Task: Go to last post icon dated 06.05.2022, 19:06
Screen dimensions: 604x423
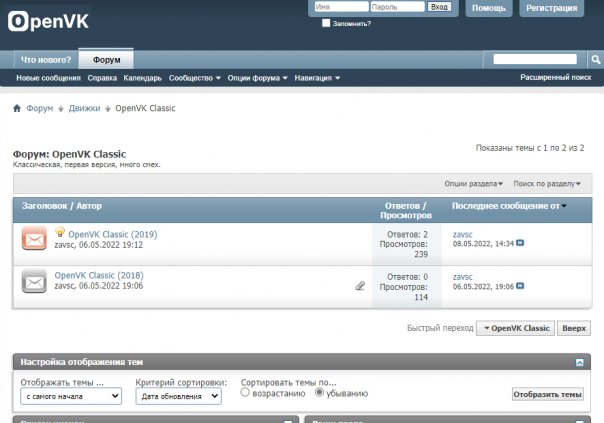Action: 520,286
